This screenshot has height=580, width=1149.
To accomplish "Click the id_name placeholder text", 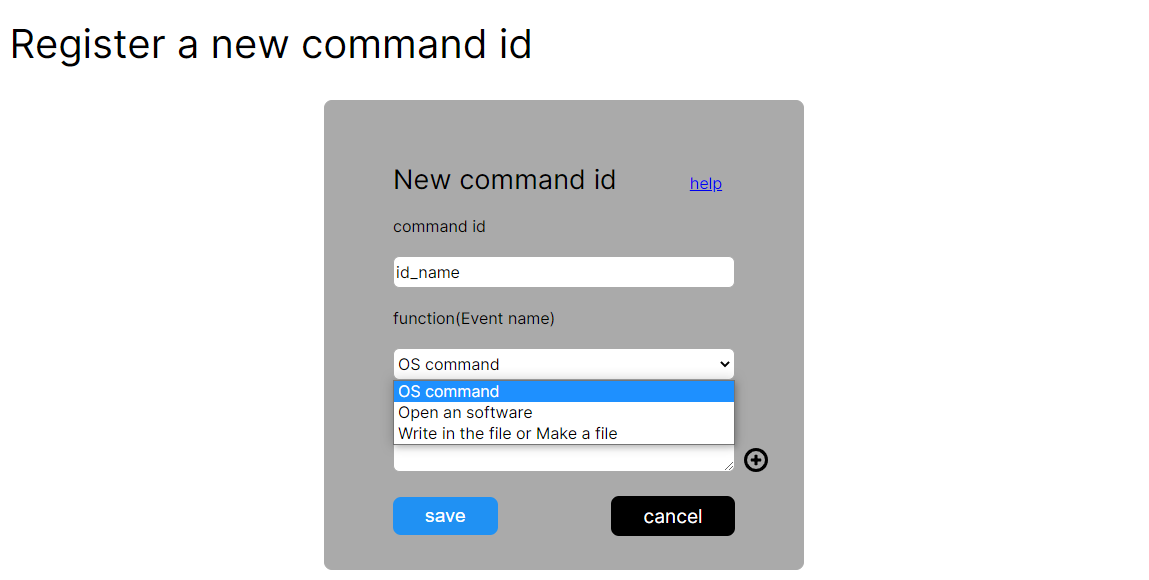I will (x=428, y=272).
